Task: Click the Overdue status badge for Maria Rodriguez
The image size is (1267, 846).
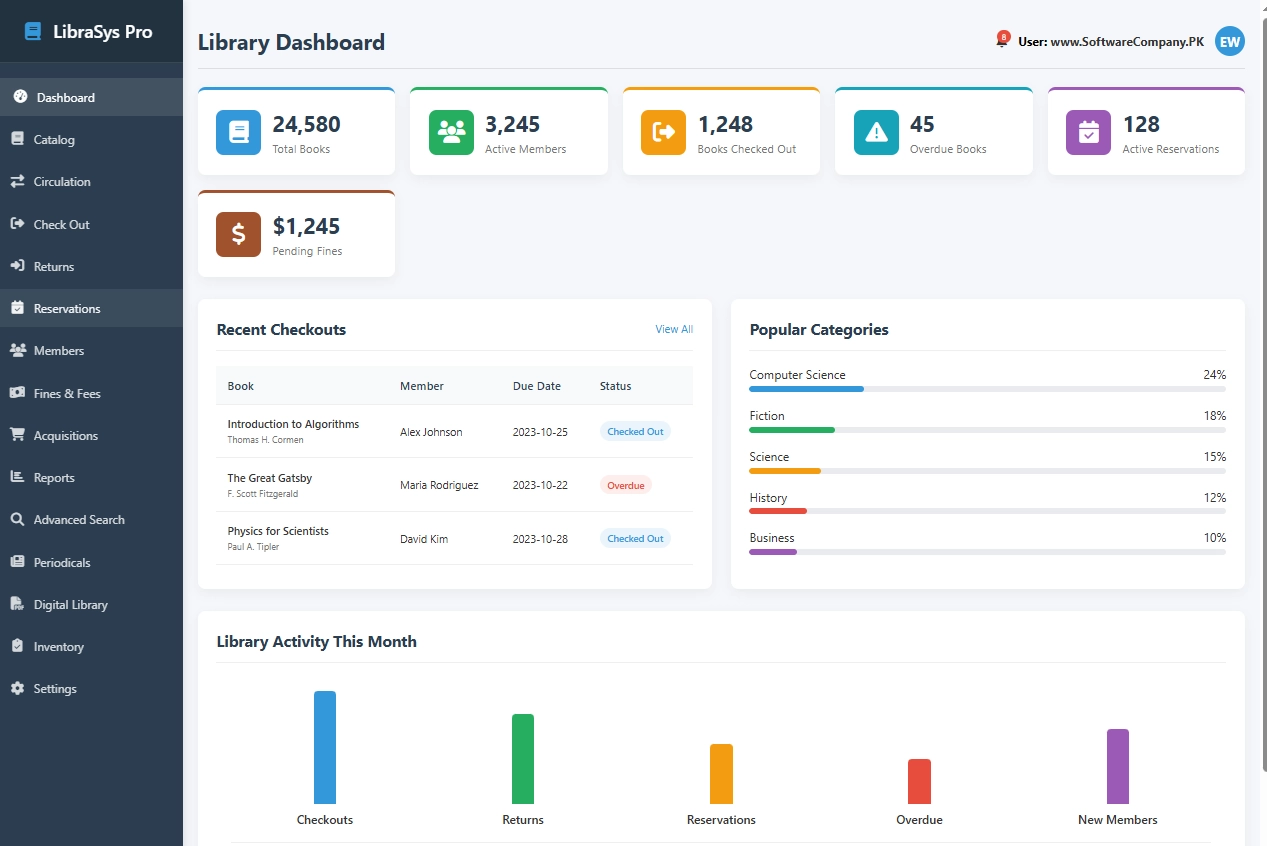Action: coord(625,484)
